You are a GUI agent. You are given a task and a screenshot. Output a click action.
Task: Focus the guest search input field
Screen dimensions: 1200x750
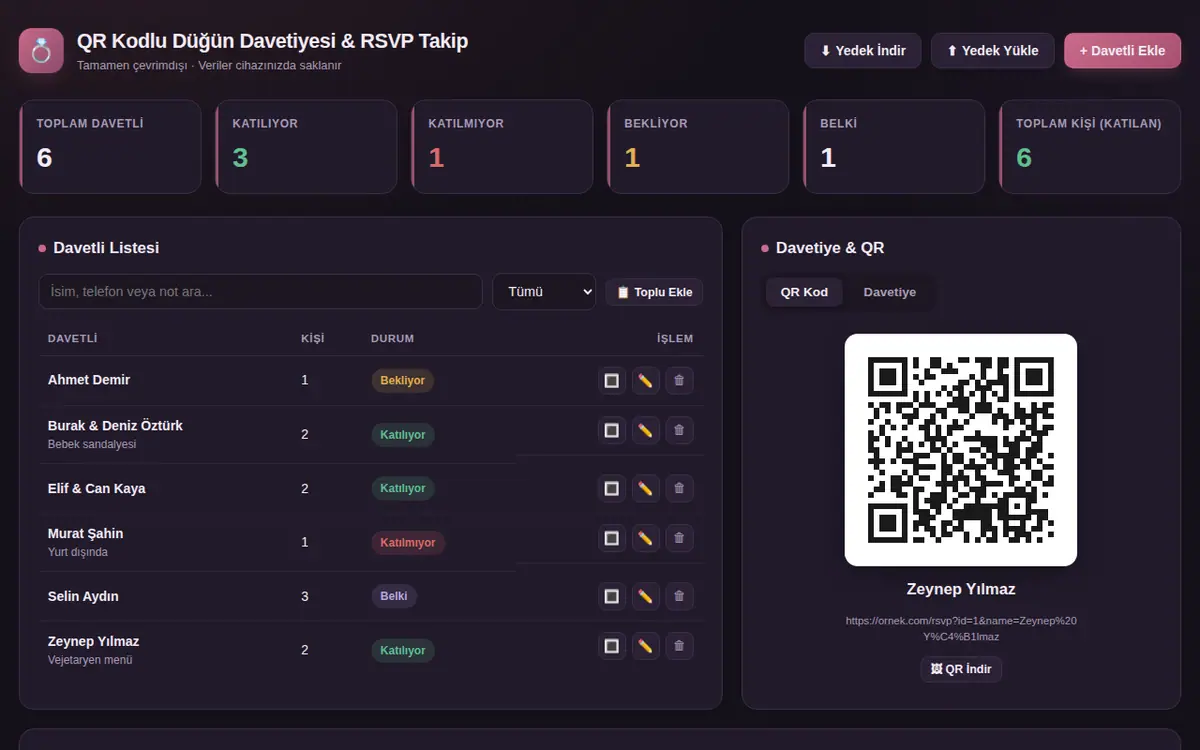tap(260, 292)
